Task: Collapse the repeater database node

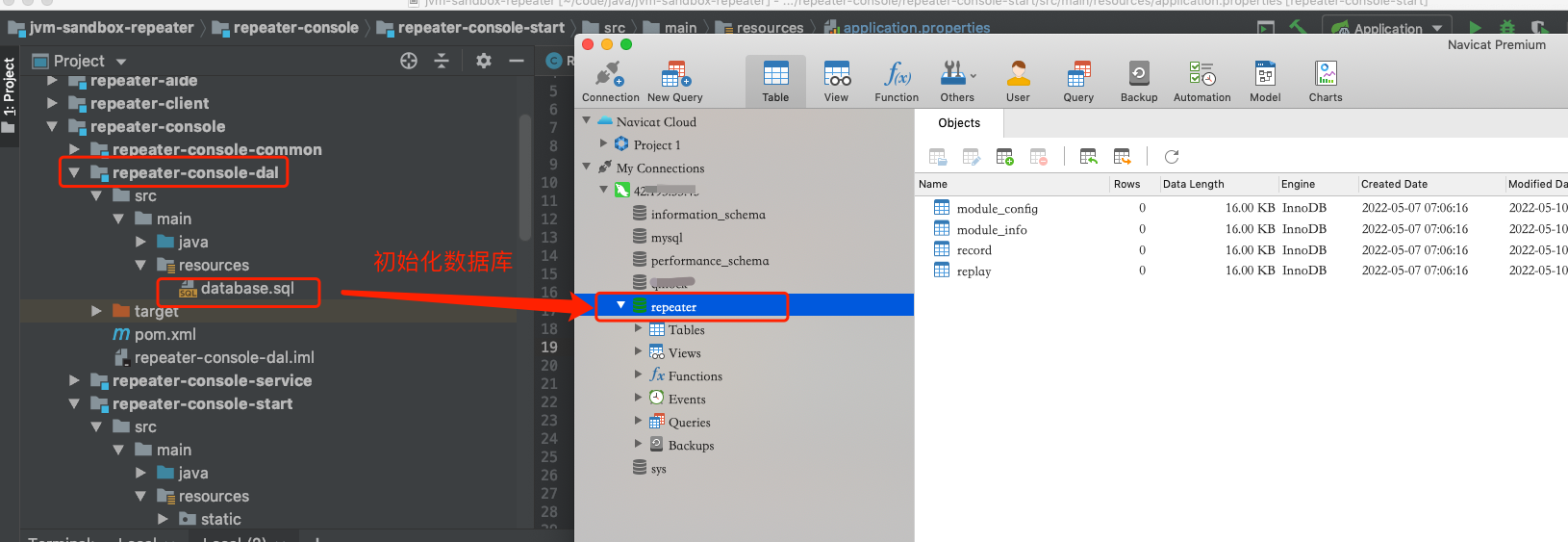Action: click(621, 306)
